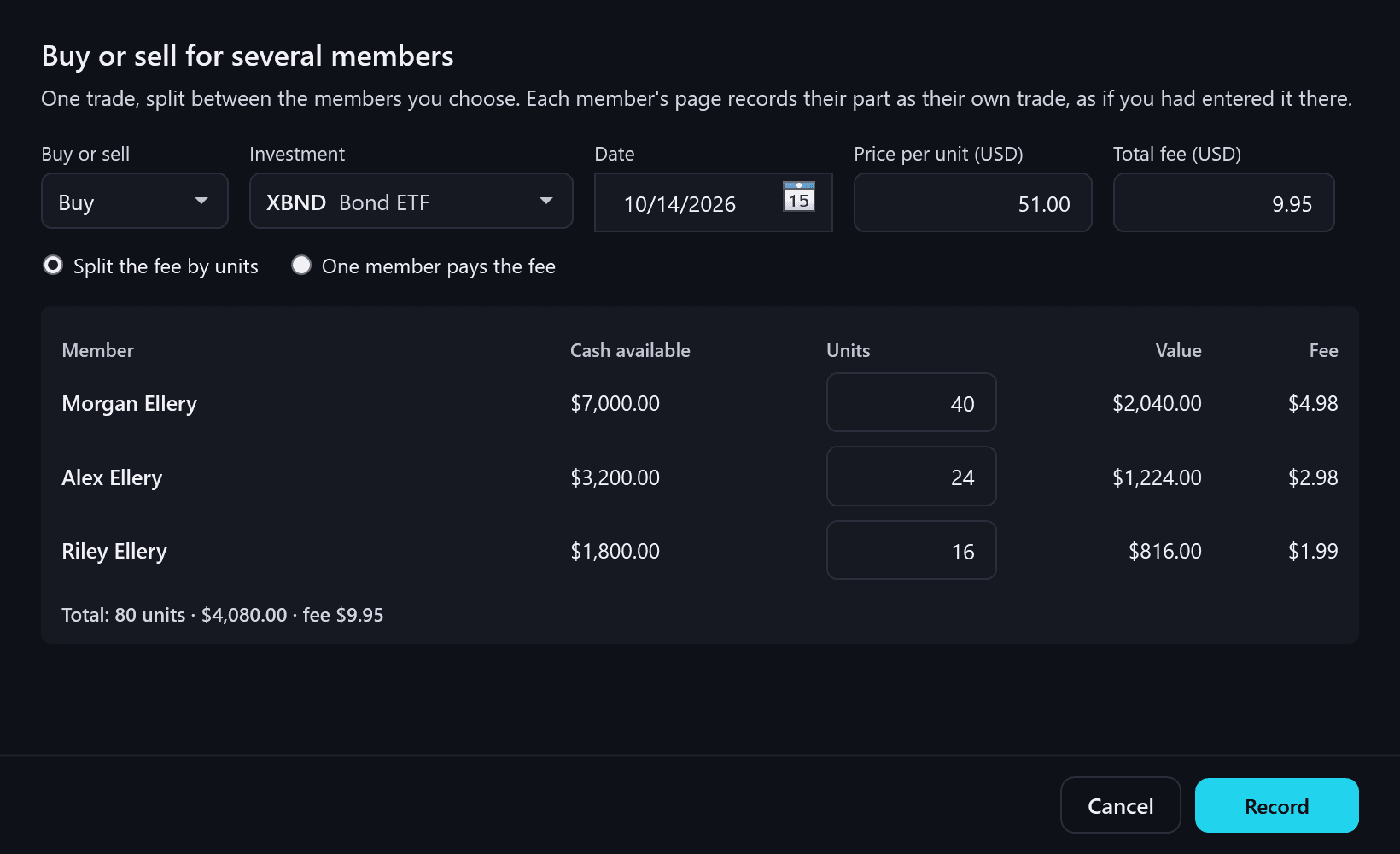Change Riley Ellery's units field

click(912, 550)
